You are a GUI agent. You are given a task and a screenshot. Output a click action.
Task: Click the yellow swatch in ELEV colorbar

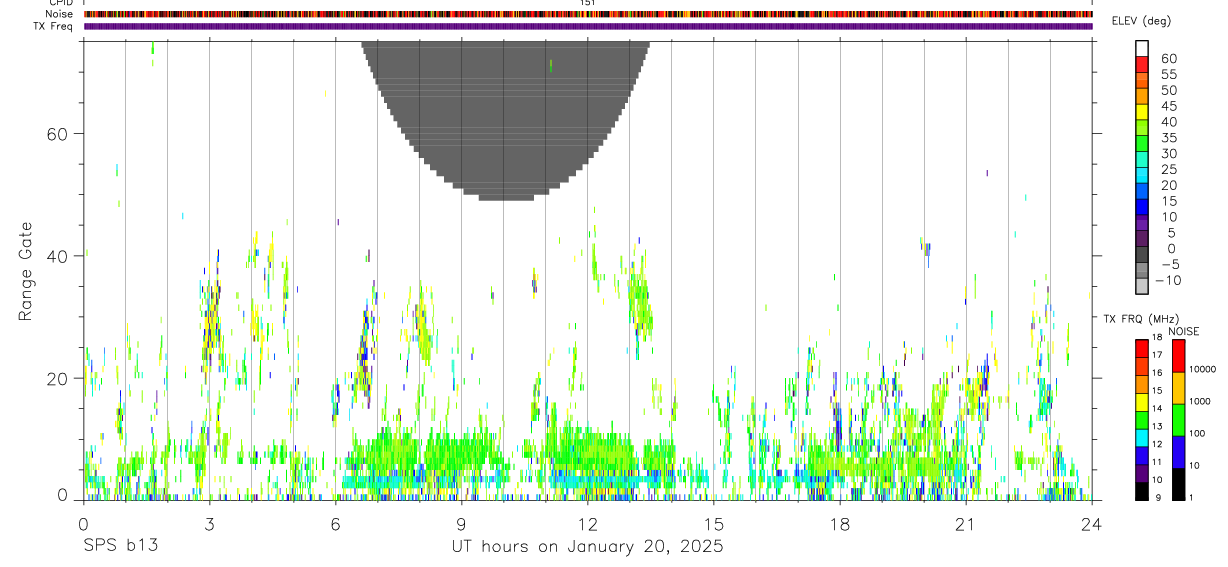pos(1143,112)
